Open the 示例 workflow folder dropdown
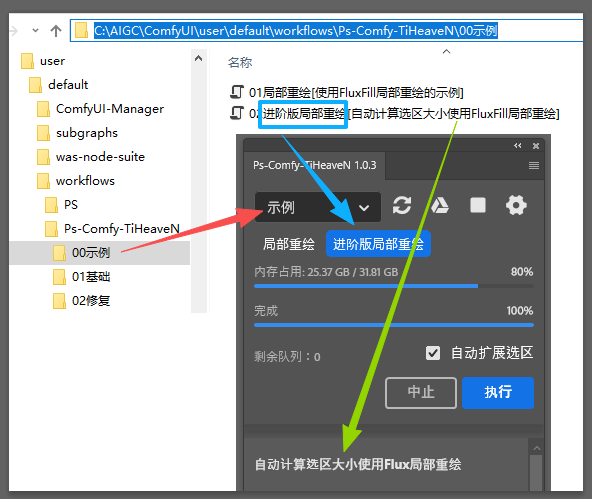The width and height of the screenshot is (592, 499). click(318, 207)
